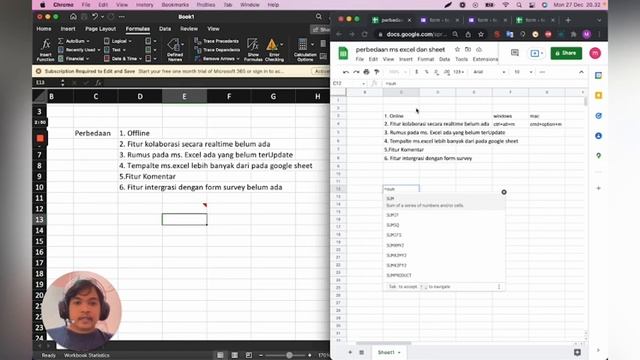Click Excel Page Layout view button in status bar
640x360 pixels.
[x=235, y=355]
